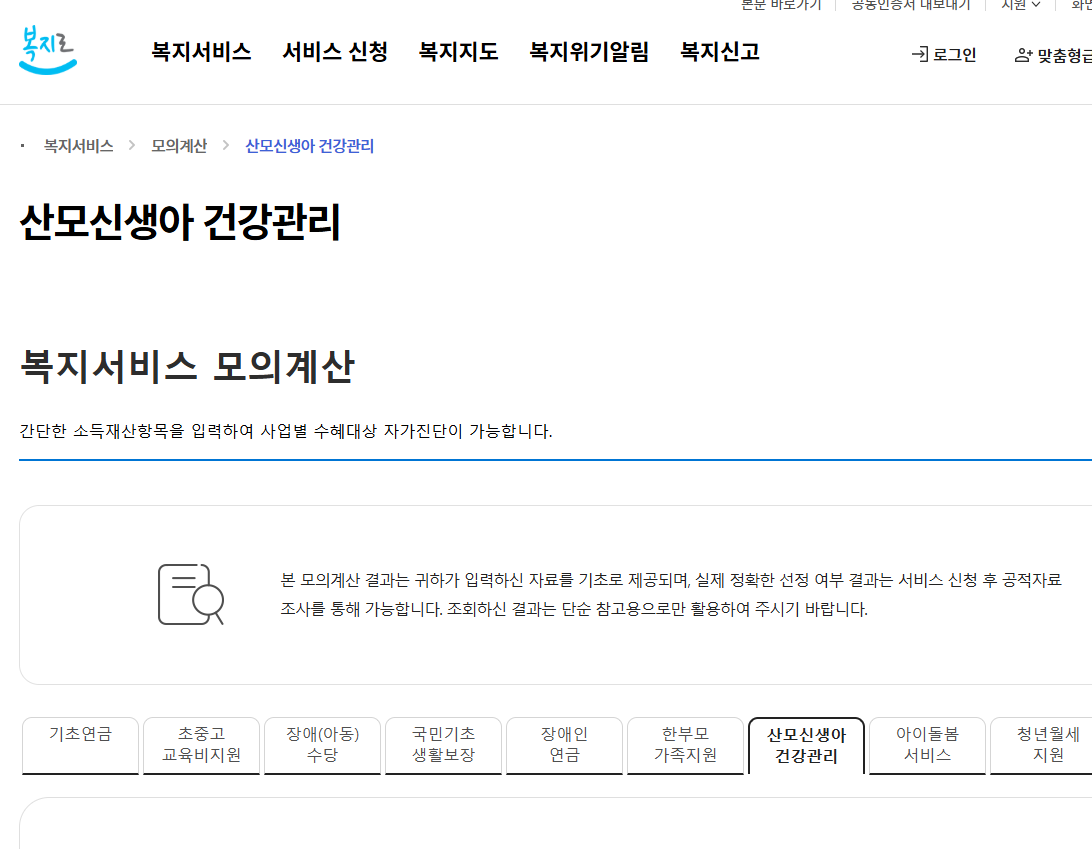Click the 본 모의계산 결과는 notice text

coord(671,579)
